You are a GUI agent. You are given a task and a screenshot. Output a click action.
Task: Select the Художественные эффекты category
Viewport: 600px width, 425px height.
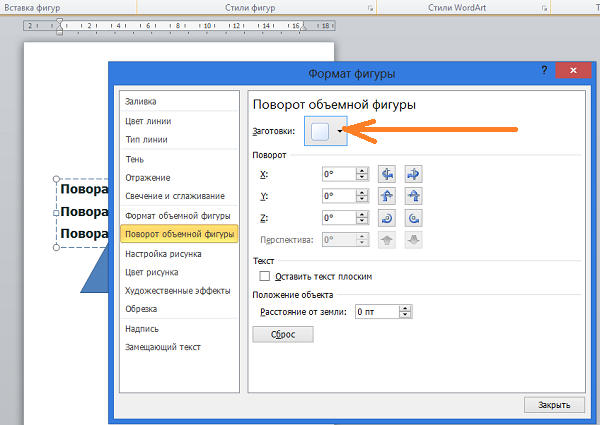(167, 290)
